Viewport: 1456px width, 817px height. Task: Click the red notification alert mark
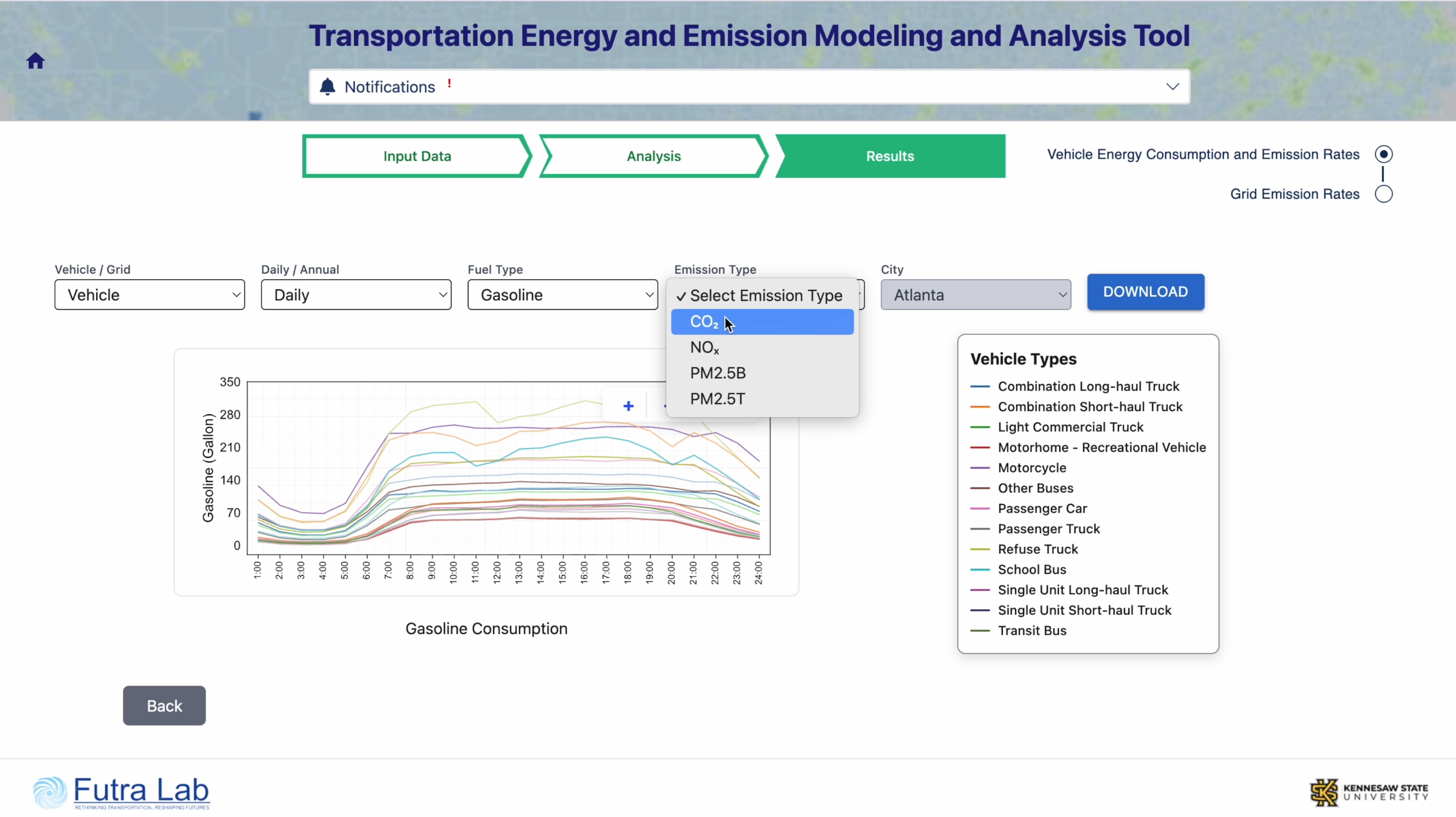pyautogui.click(x=449, y=84)
